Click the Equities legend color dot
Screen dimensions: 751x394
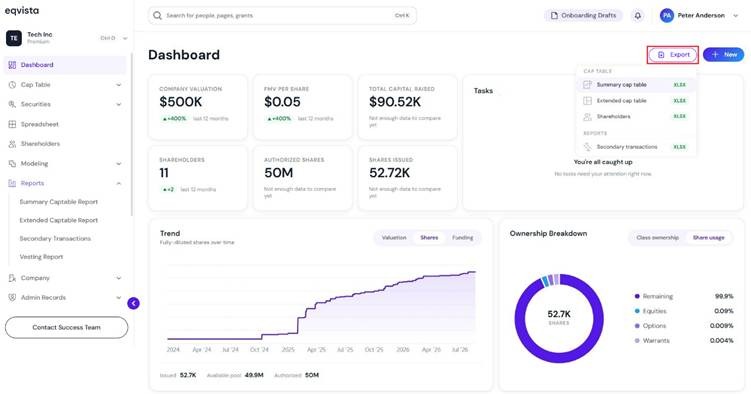coord(637,311)
